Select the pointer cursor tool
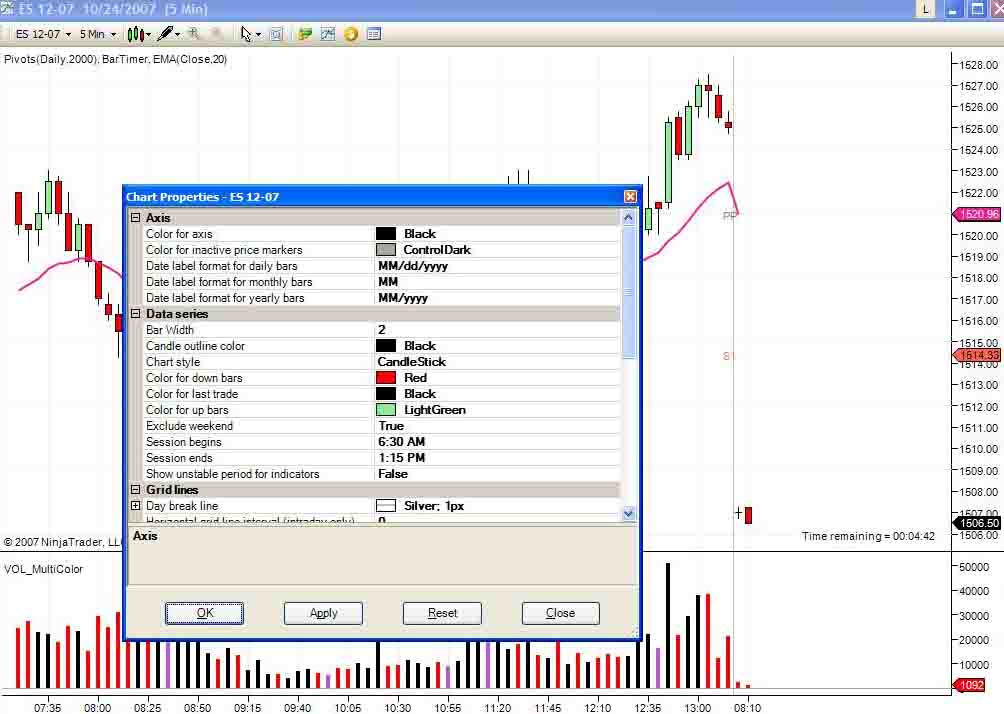 tap(246, 34)
